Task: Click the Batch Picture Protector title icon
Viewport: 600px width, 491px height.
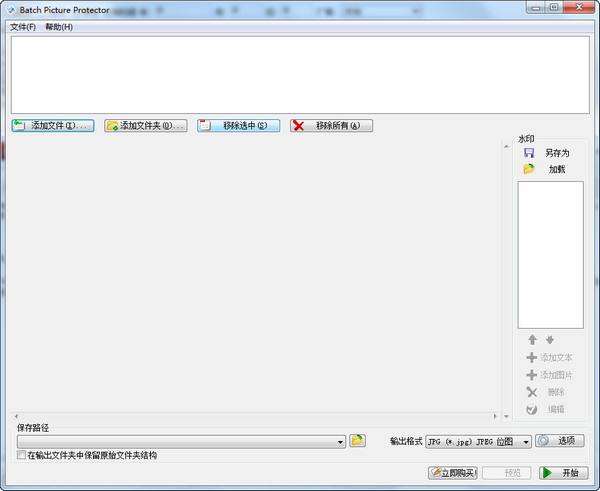Action: click(x=11, y=10)
